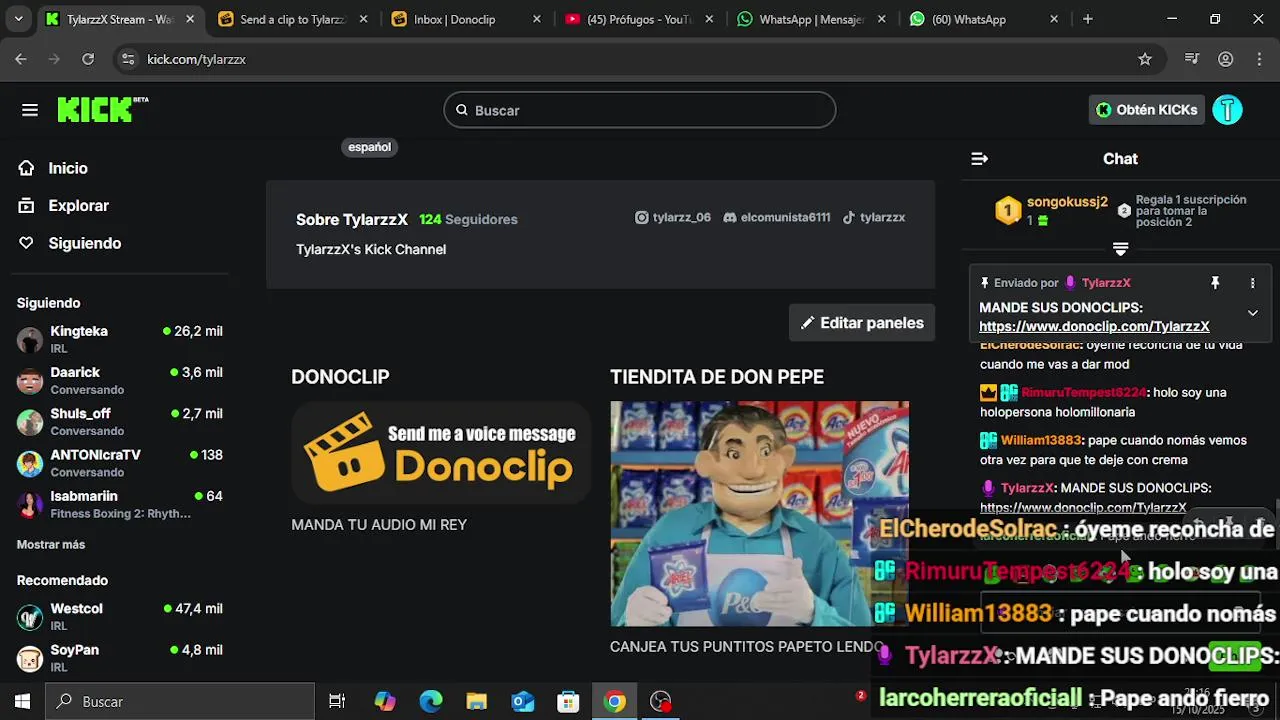
Task: Click the Buscar search field on Kick
Action: click(640, 110)
